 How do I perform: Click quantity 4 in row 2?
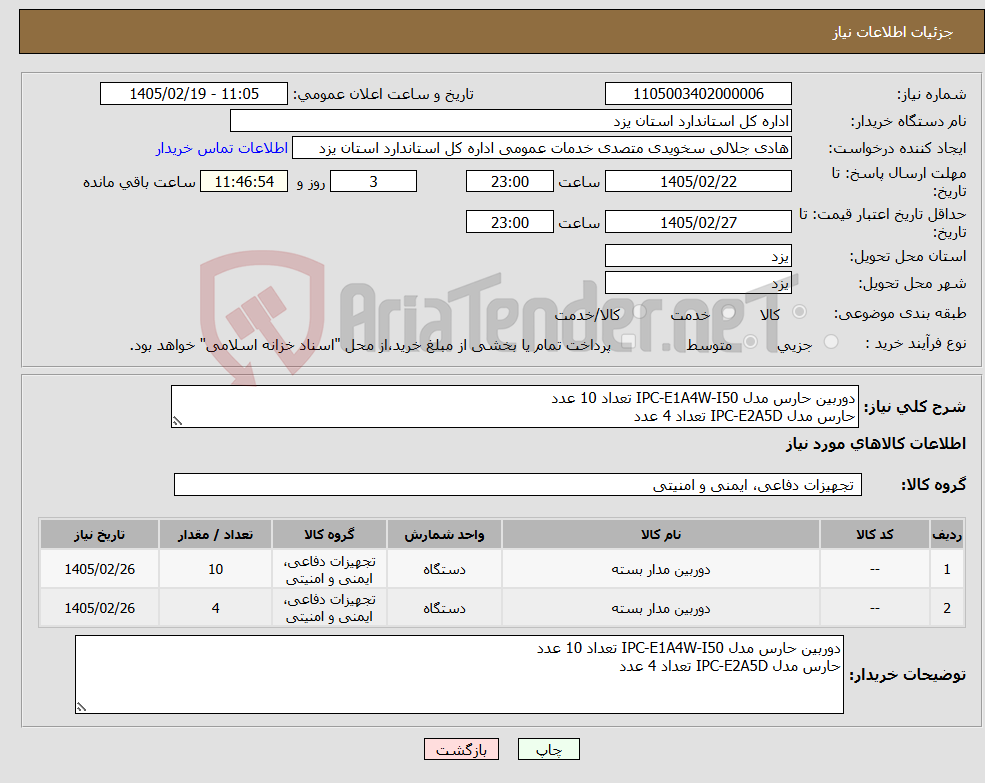point(215,608)
